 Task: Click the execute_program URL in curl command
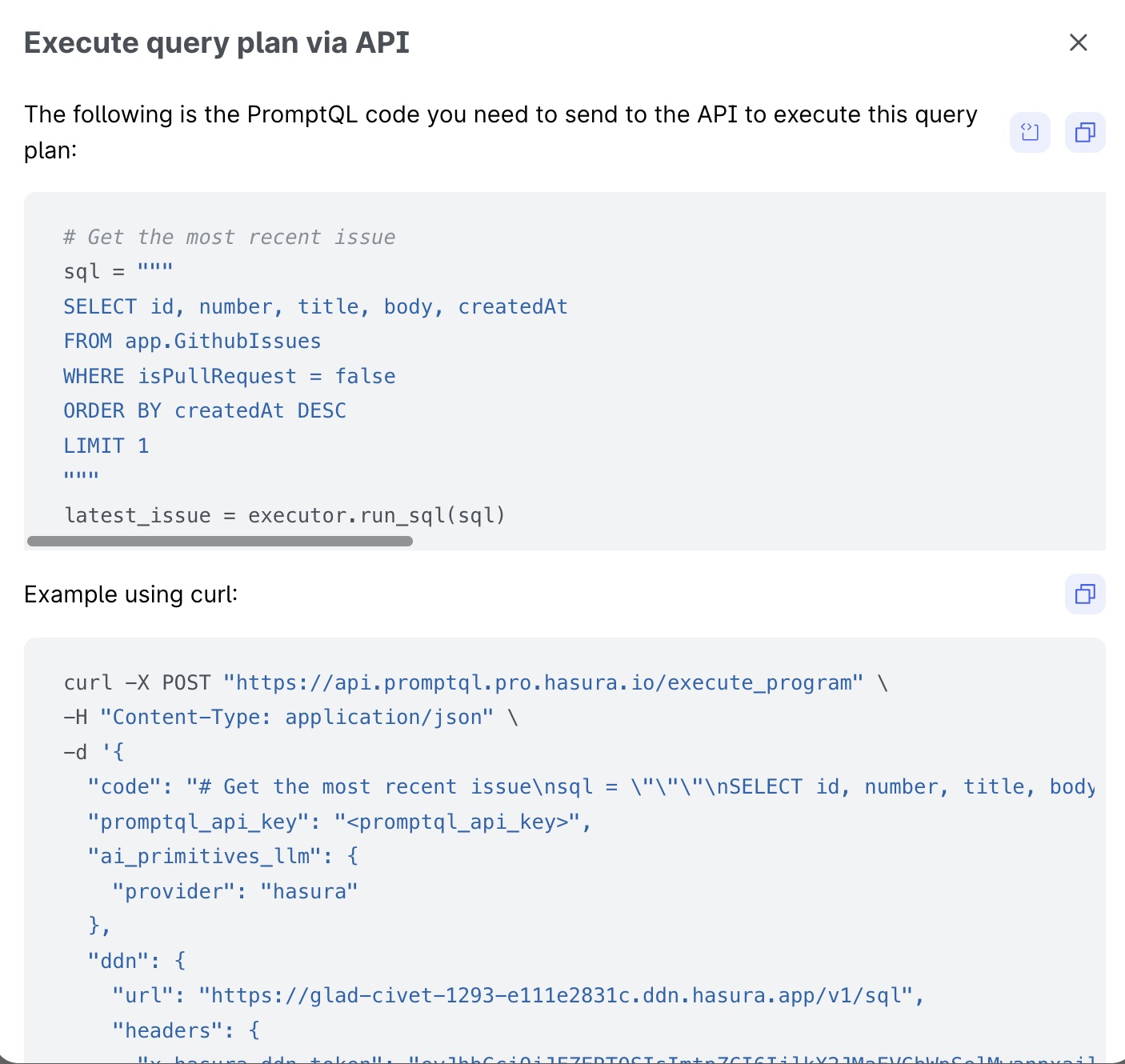click(x=543, y=682)
